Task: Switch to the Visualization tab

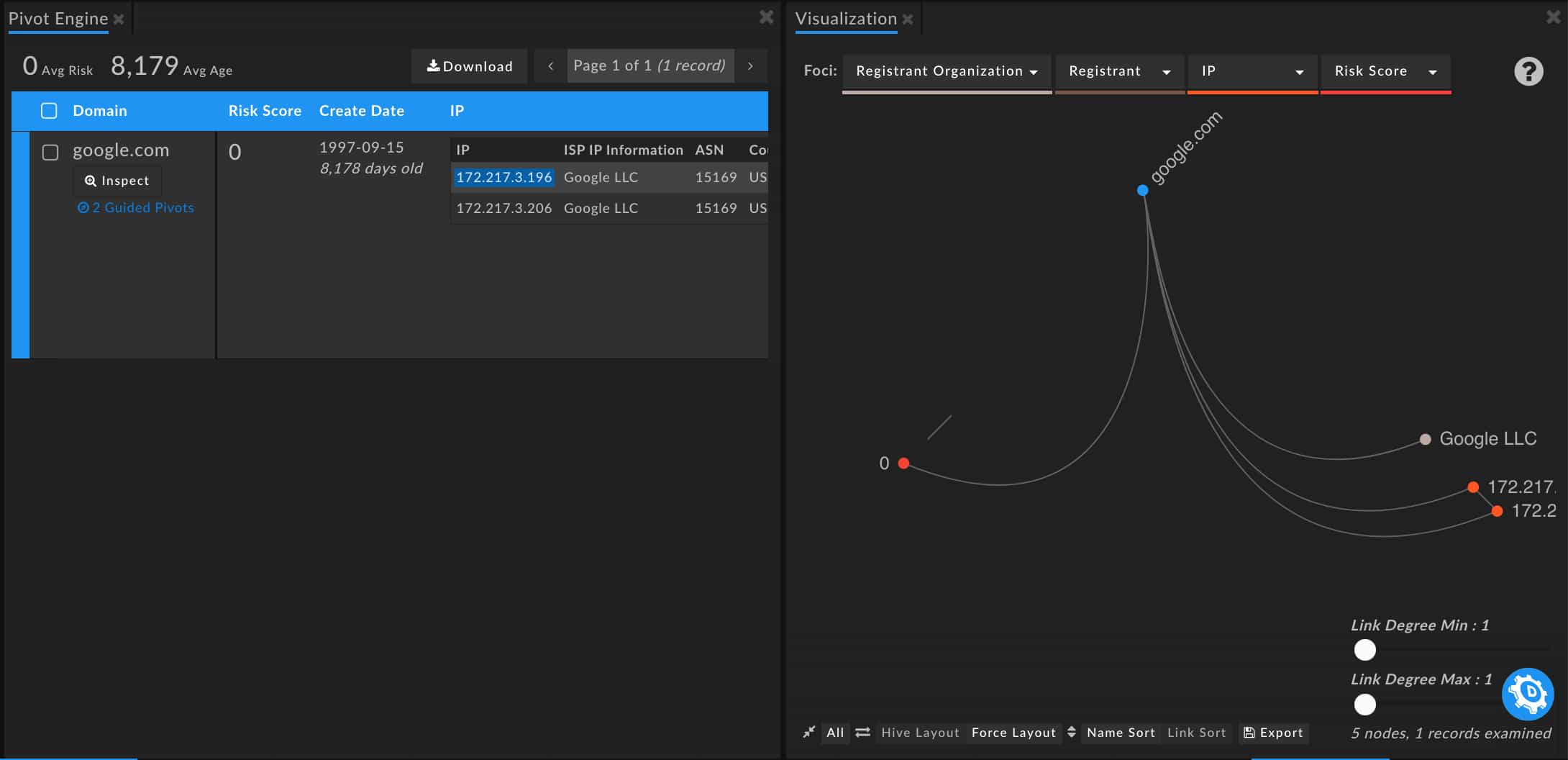Action: pos(846,19)
